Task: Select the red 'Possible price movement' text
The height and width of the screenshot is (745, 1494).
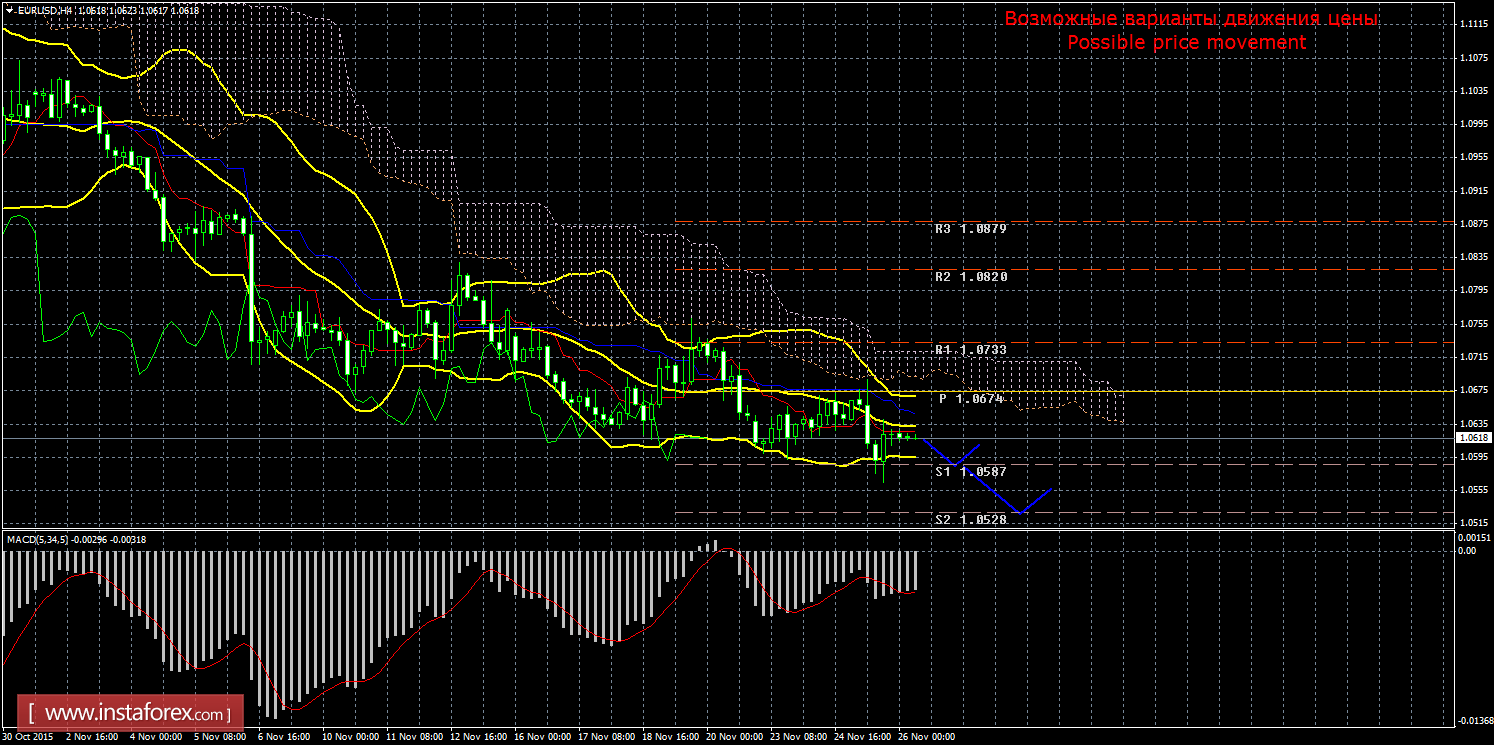Action: point(1186,43)
